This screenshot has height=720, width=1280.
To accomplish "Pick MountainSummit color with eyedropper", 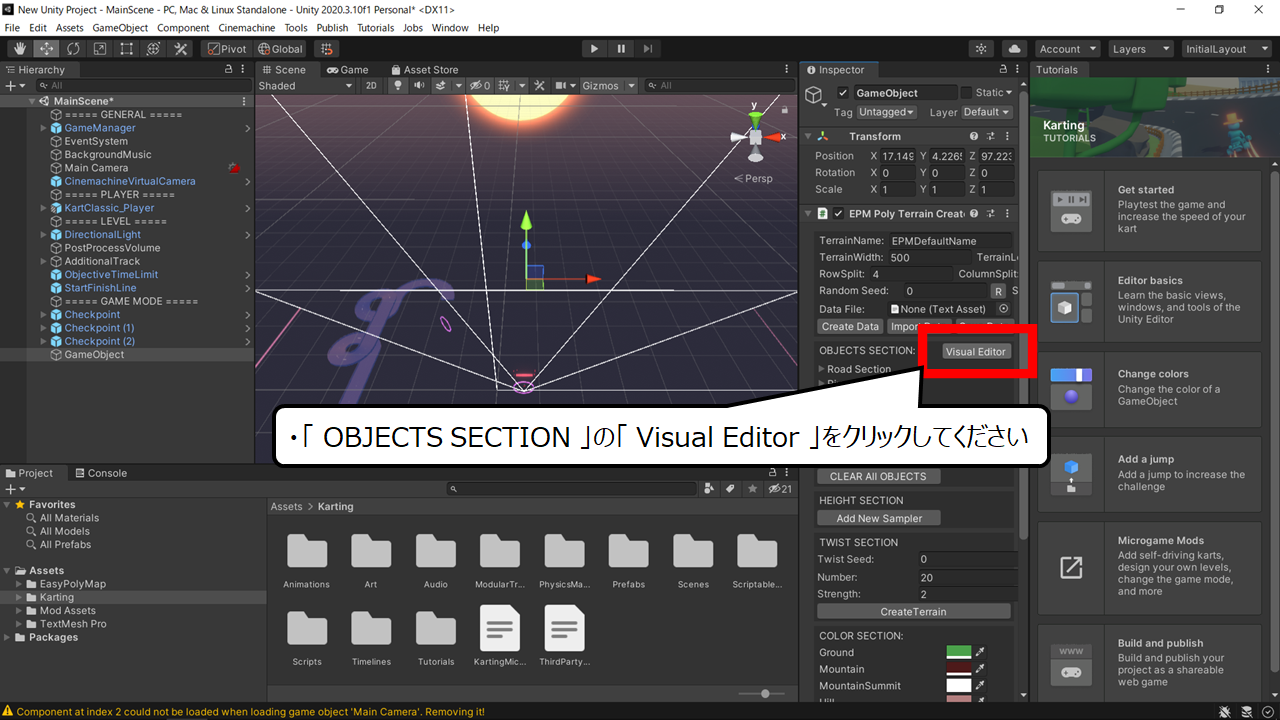I will [x=981, y=686].
